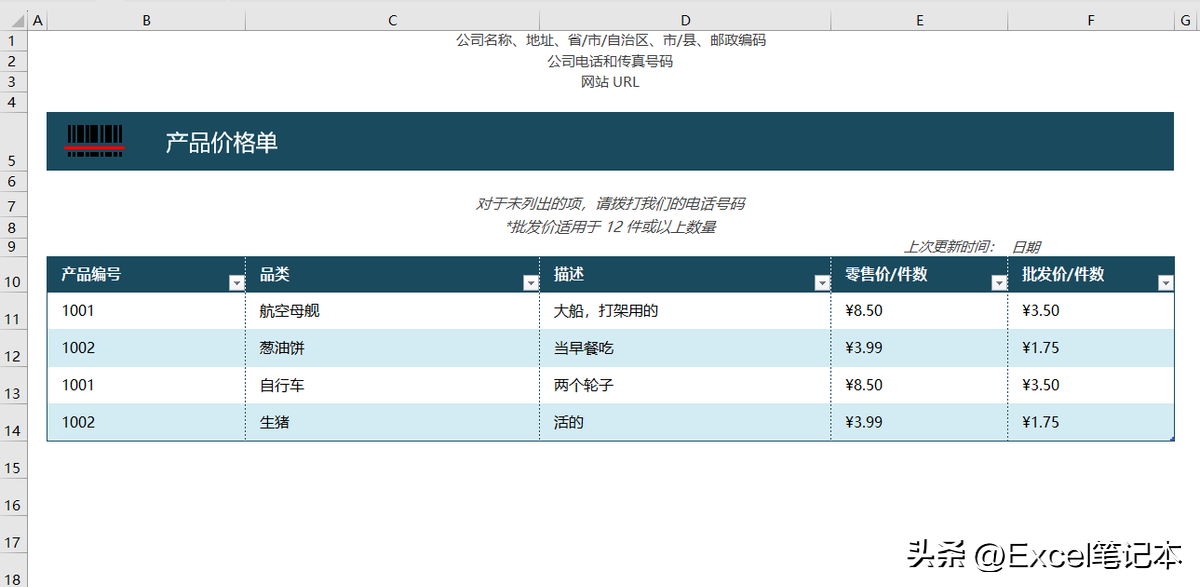Select product number 1001 in 航空母舰 row
Screen dimensions: 1200x587
(x=146, y=311)
